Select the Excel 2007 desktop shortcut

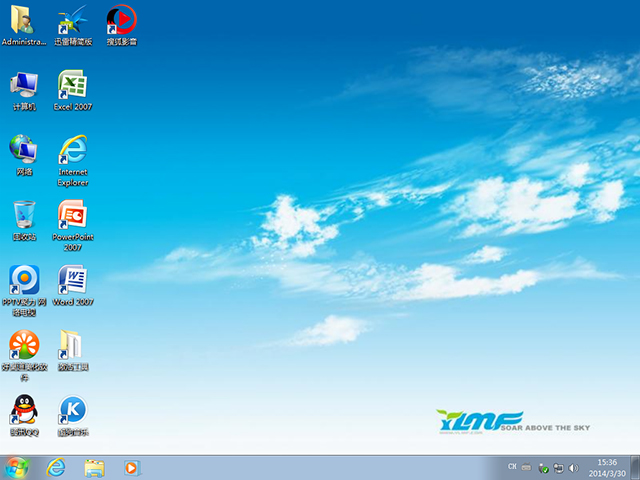(72, 86)
